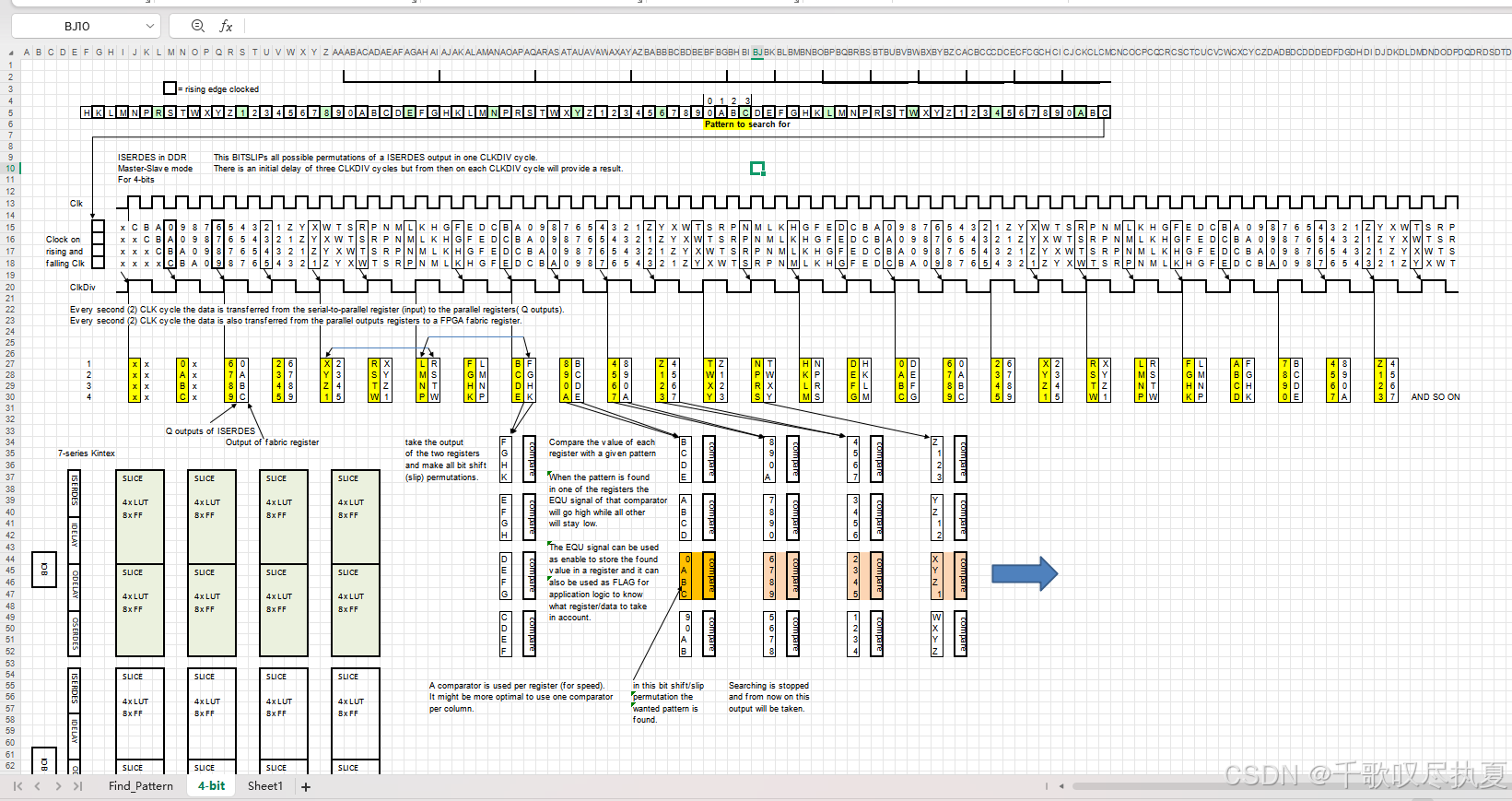This screenshot has height=801, width=1512.
Task: Click the orange highlighted 0ABC register cell
Action: pos(685,576)
